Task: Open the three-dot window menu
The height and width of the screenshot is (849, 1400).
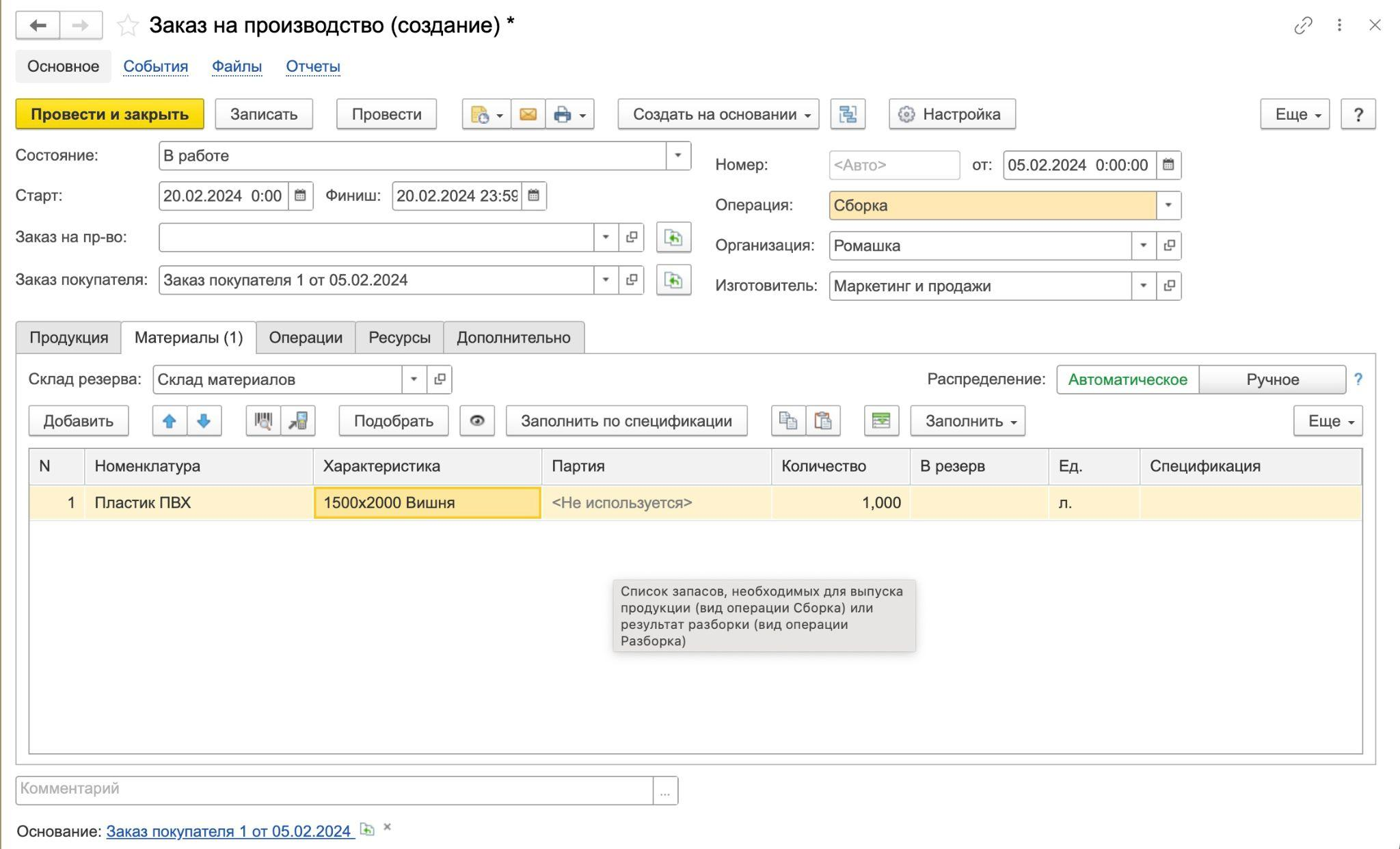Action: (1339, 25)
